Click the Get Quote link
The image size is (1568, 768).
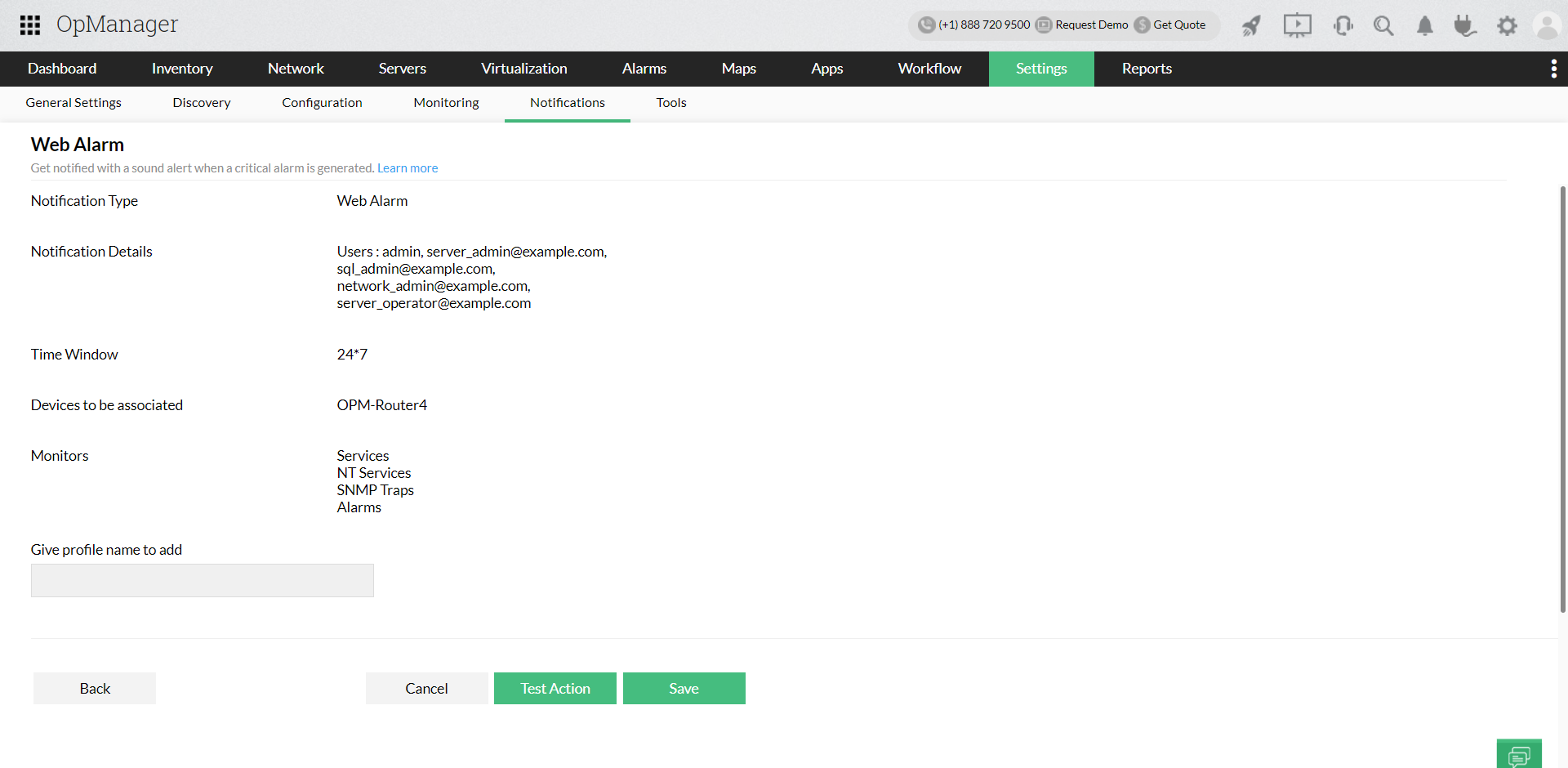point(1179,25)
